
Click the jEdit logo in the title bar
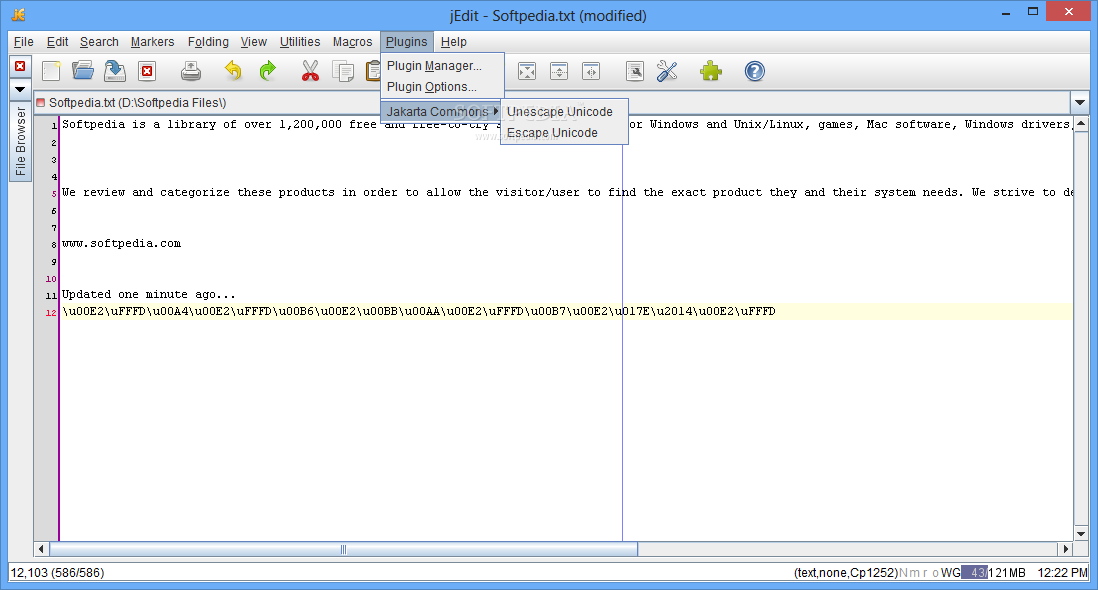pyautogui.click(x=19, y=14)
